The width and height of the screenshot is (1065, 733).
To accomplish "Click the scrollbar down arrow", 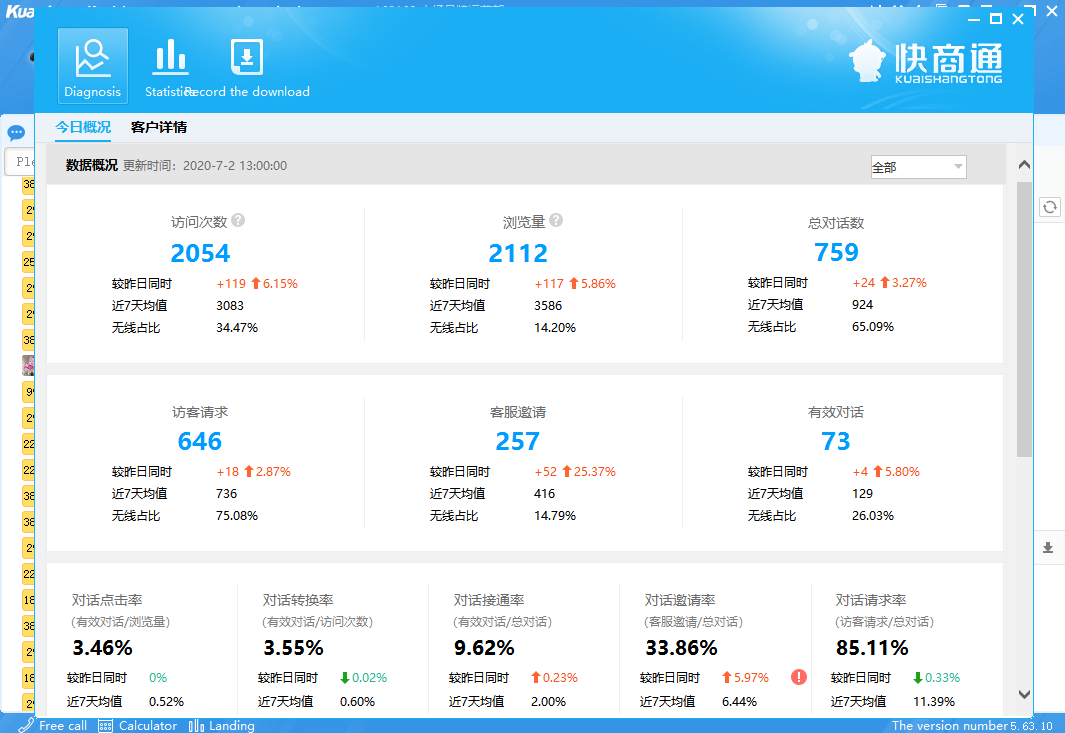I will click(x=1024, y=694).
